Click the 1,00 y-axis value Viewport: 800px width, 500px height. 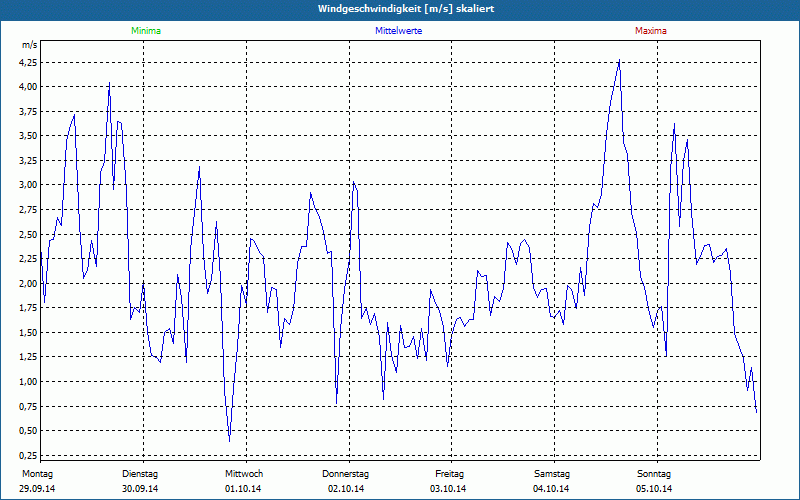coord(29,382)
